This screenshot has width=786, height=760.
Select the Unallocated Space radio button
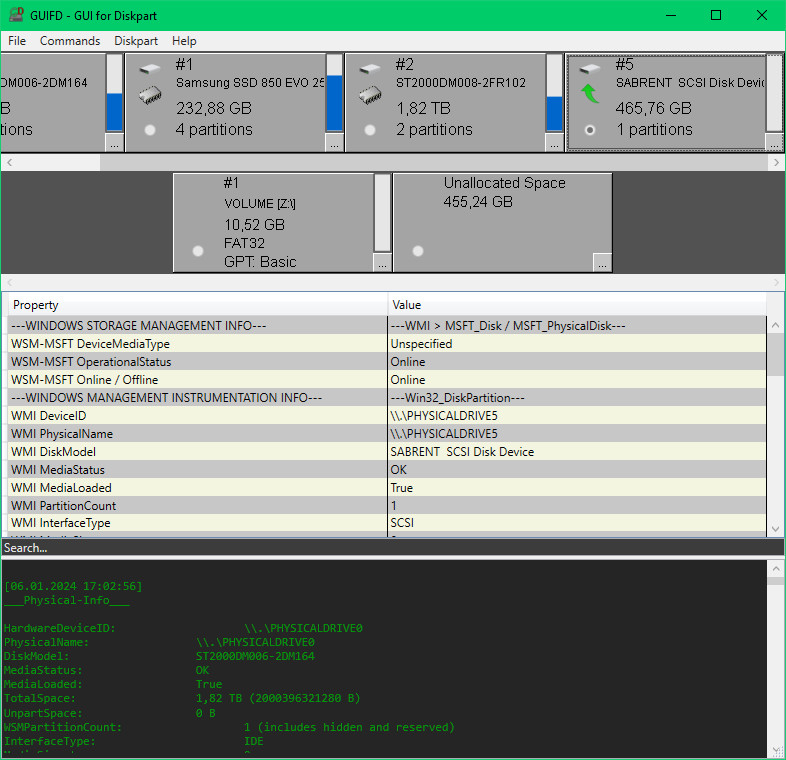coord(418,251)
